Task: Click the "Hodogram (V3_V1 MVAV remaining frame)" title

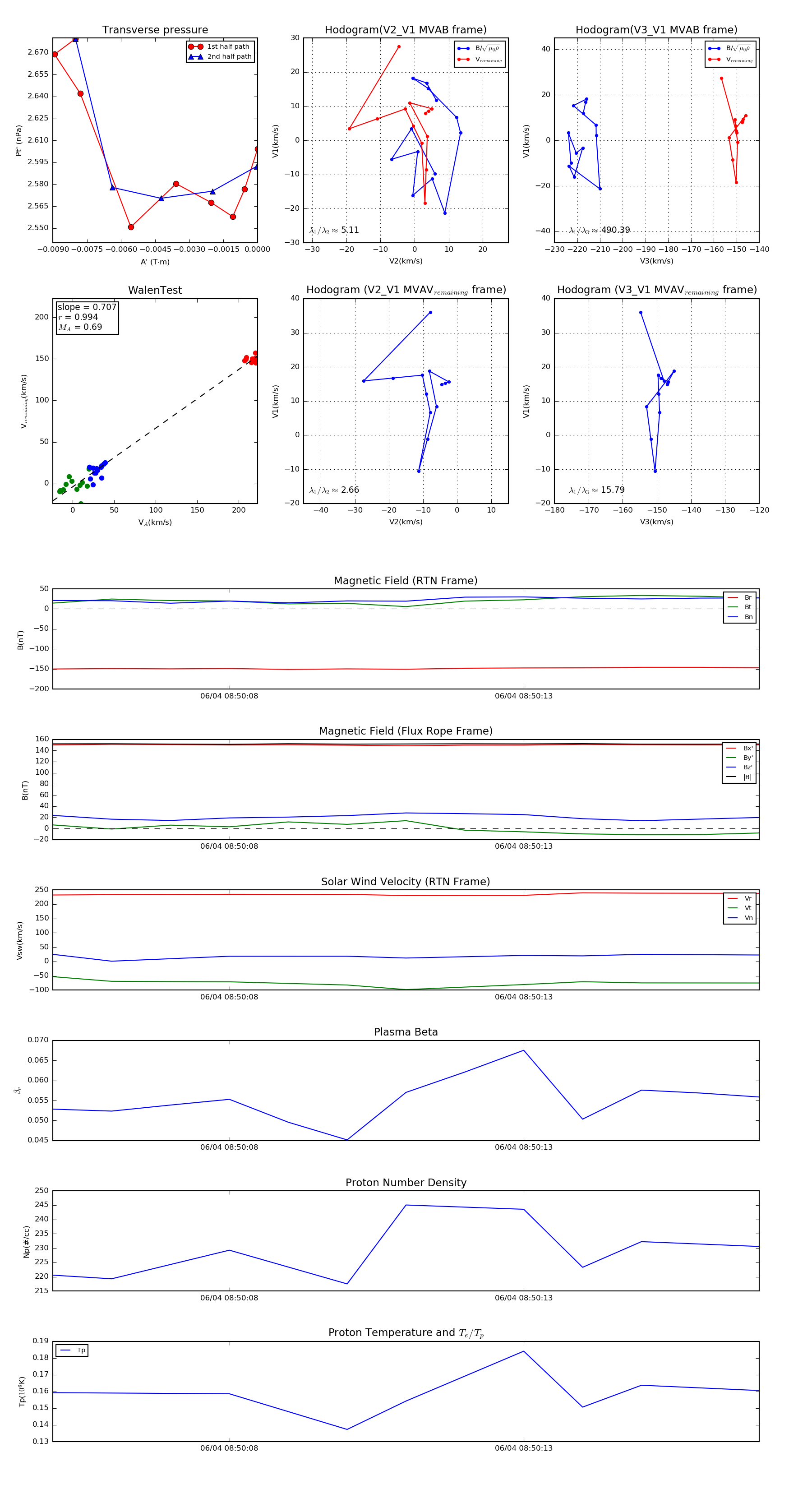Action: coord(656,290)
